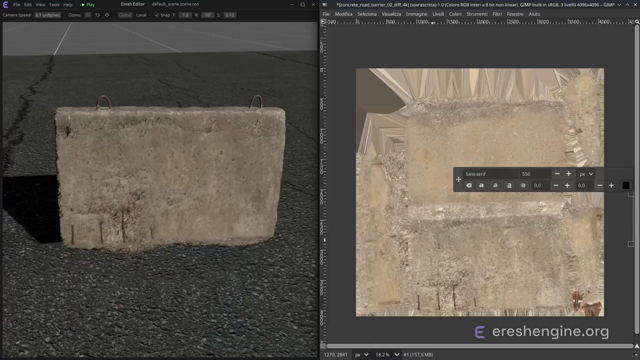This screenshot has width=640, height=360.
Task: Switch gizmo space to Local
Action: pos(141,15)
